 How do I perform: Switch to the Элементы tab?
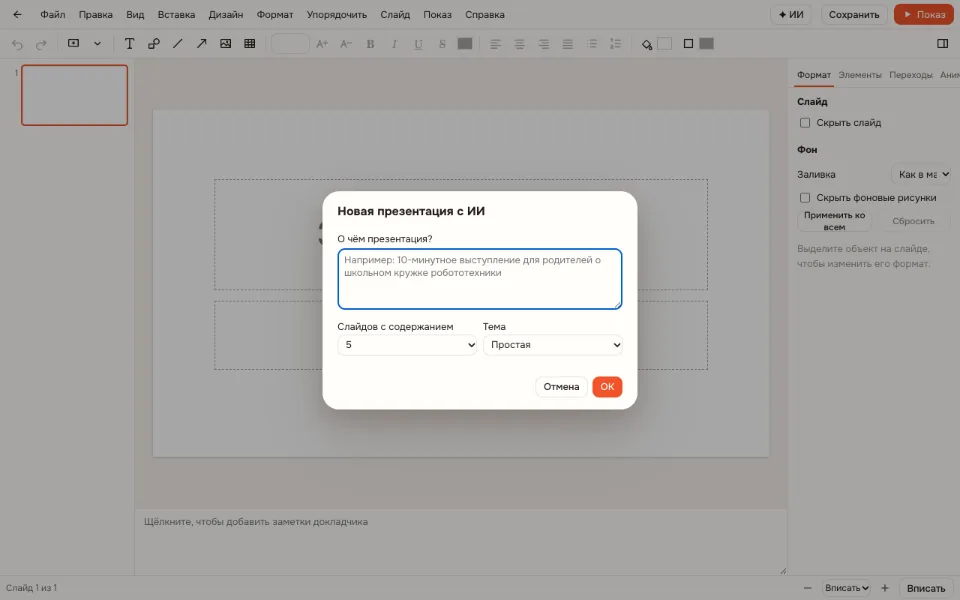pyautogui.click(x=860, y=75)
